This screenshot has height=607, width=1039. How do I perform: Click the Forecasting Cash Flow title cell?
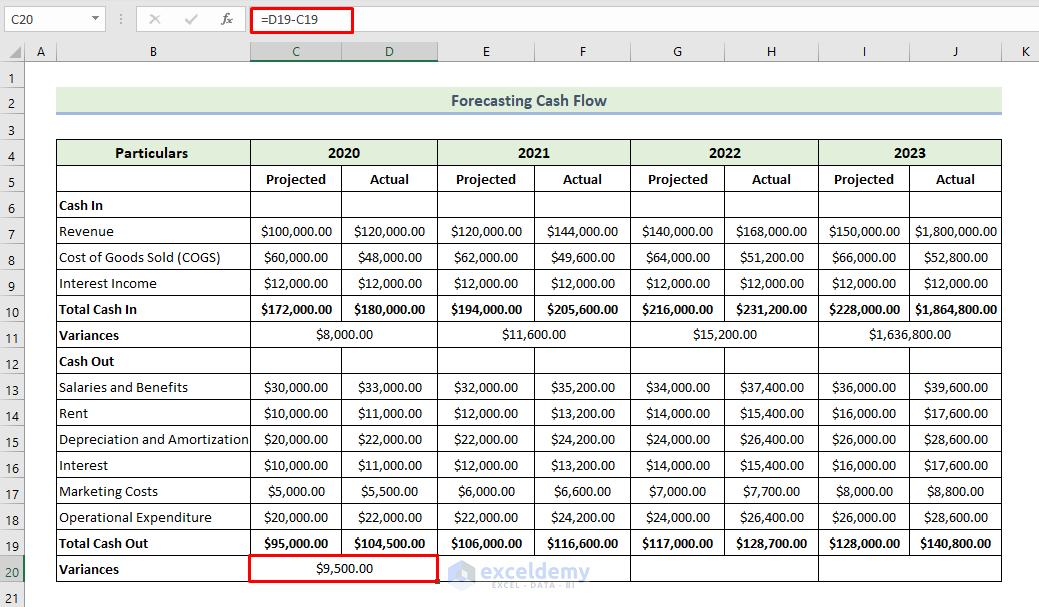click(x=529, y=101)
